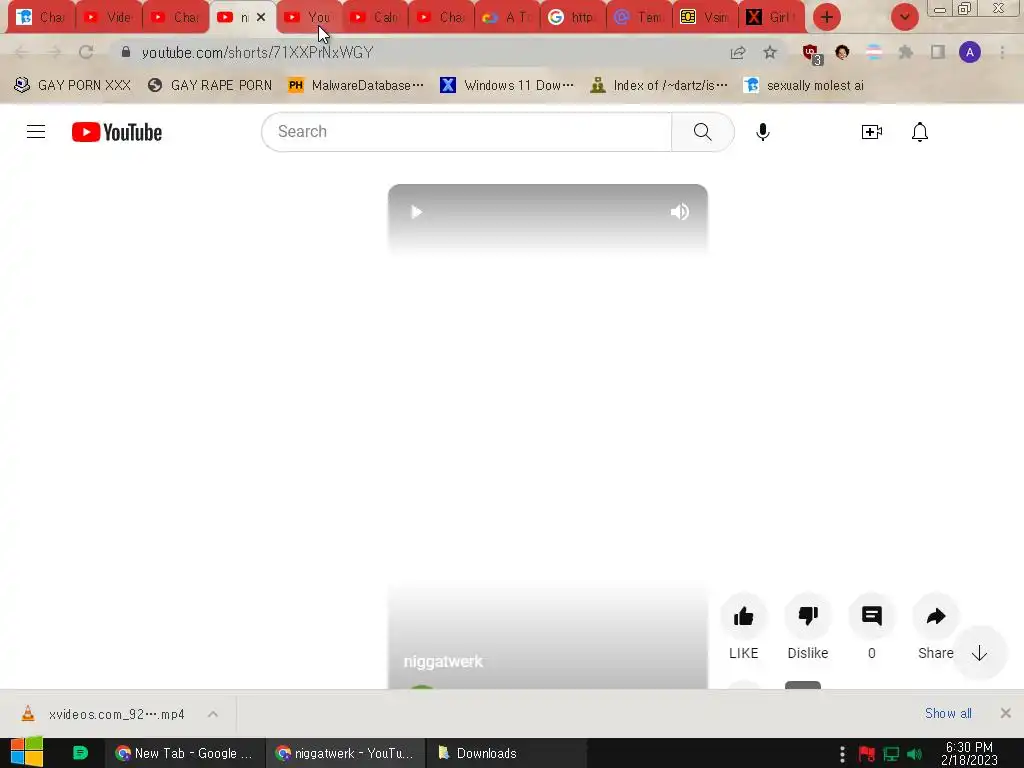Viewport: 1024px width, 768px height.
Task: Go forward to the next page
Action: click(54, 52)
